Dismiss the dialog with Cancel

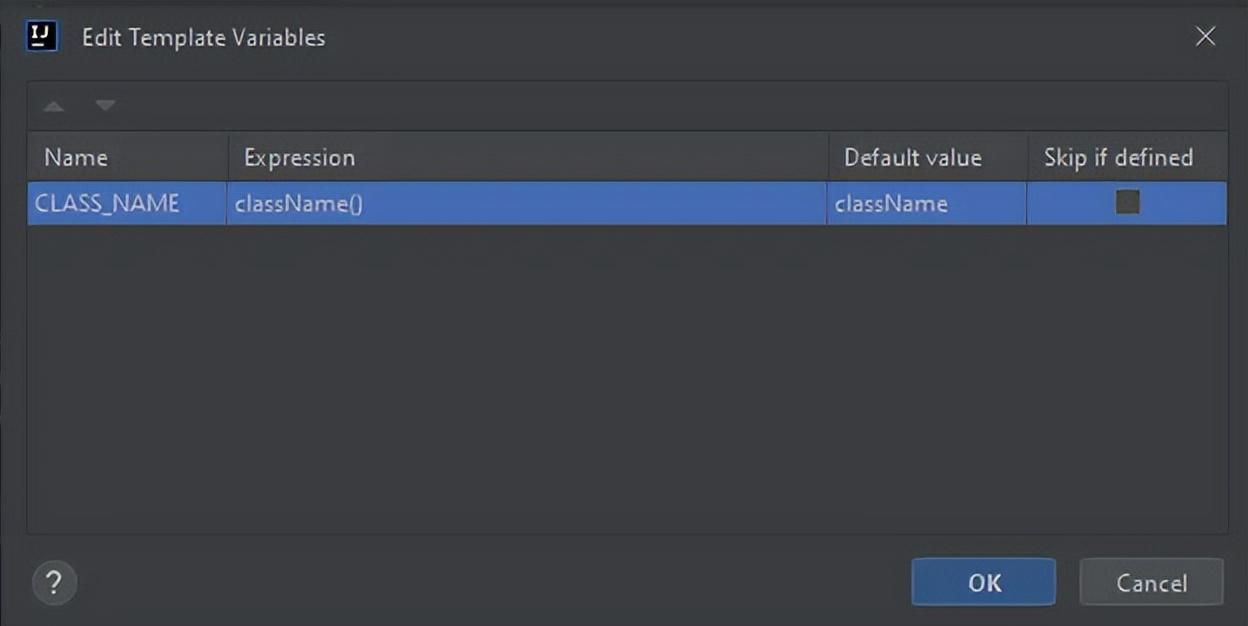coord(1151,582)
